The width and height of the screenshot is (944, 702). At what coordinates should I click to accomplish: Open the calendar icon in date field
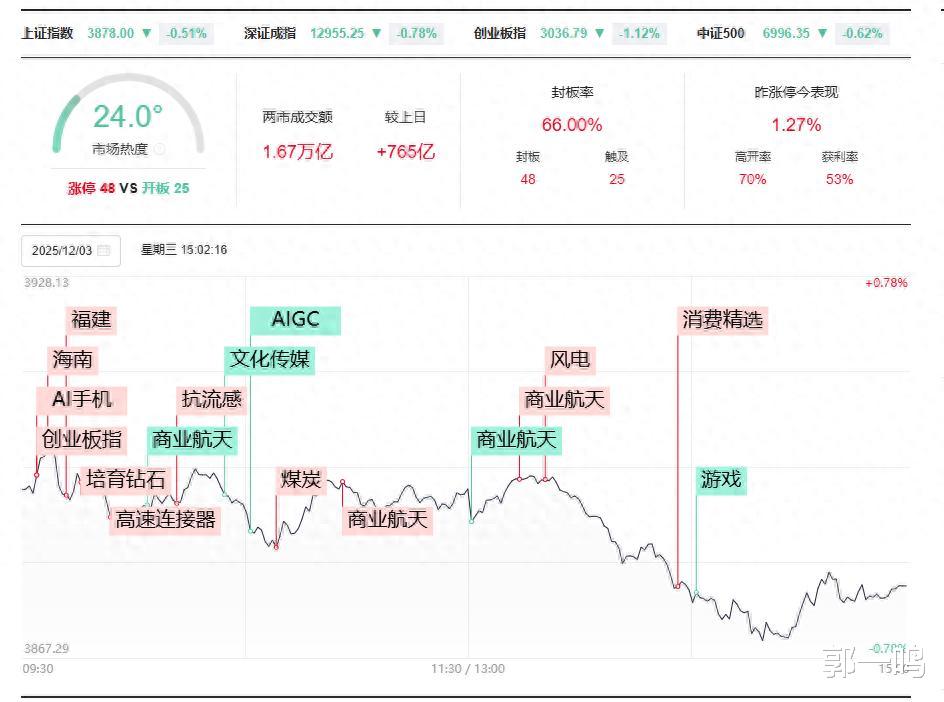[104, 250]
